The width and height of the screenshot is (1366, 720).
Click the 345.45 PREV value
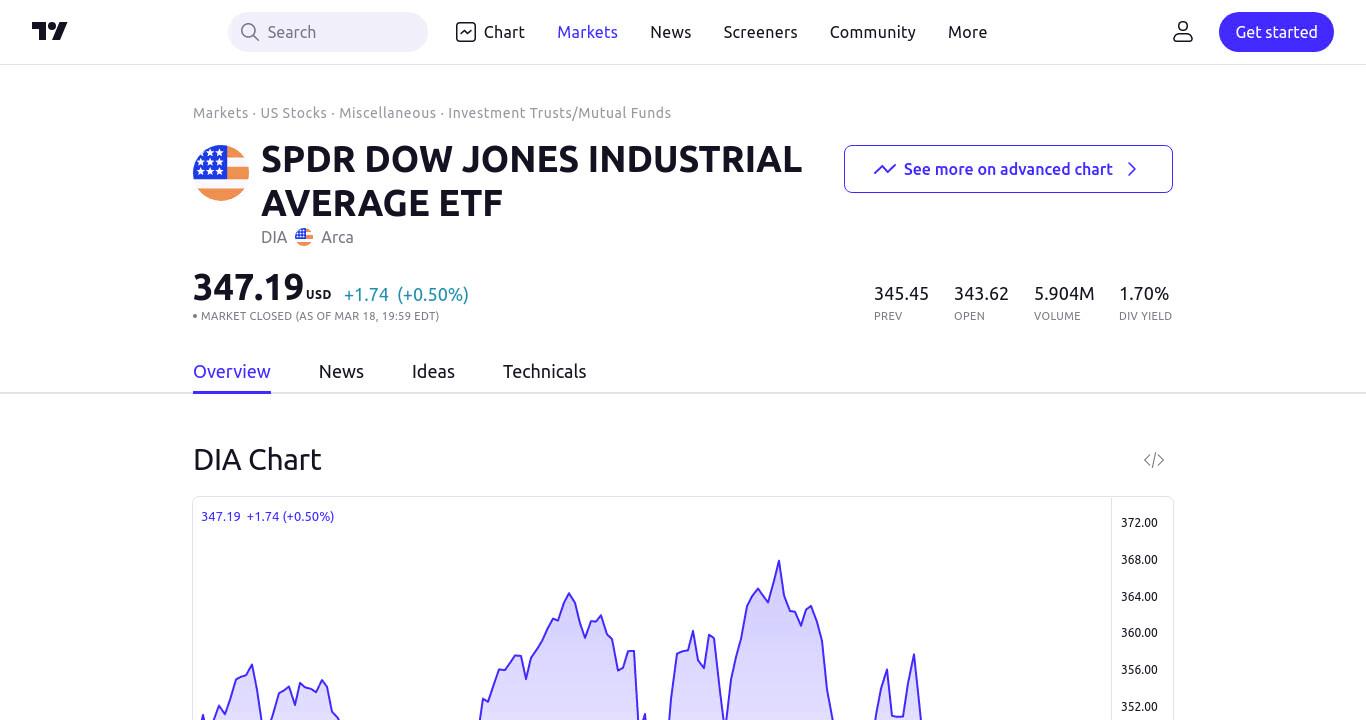[901, 294]
